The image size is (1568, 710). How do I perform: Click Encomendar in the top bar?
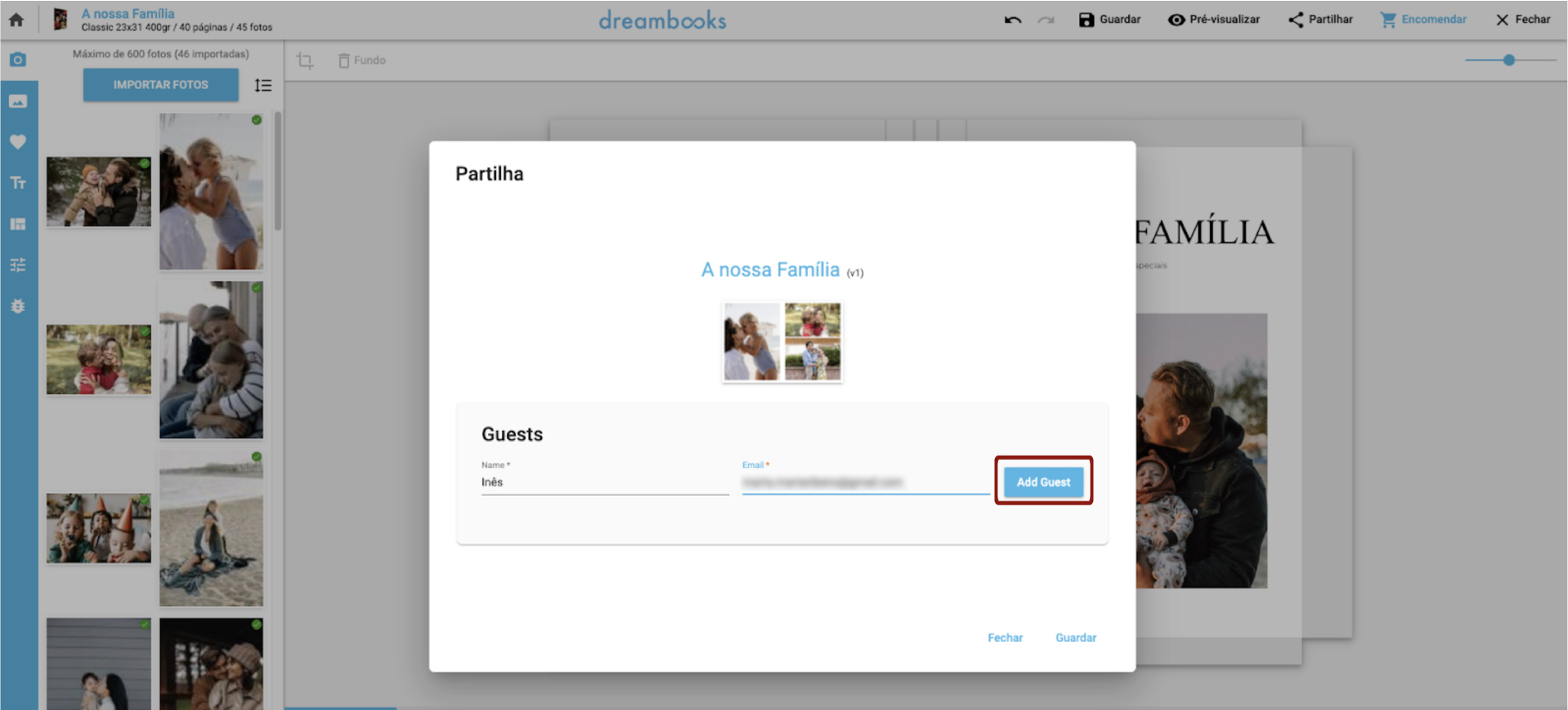click(x=1423, y=20)
